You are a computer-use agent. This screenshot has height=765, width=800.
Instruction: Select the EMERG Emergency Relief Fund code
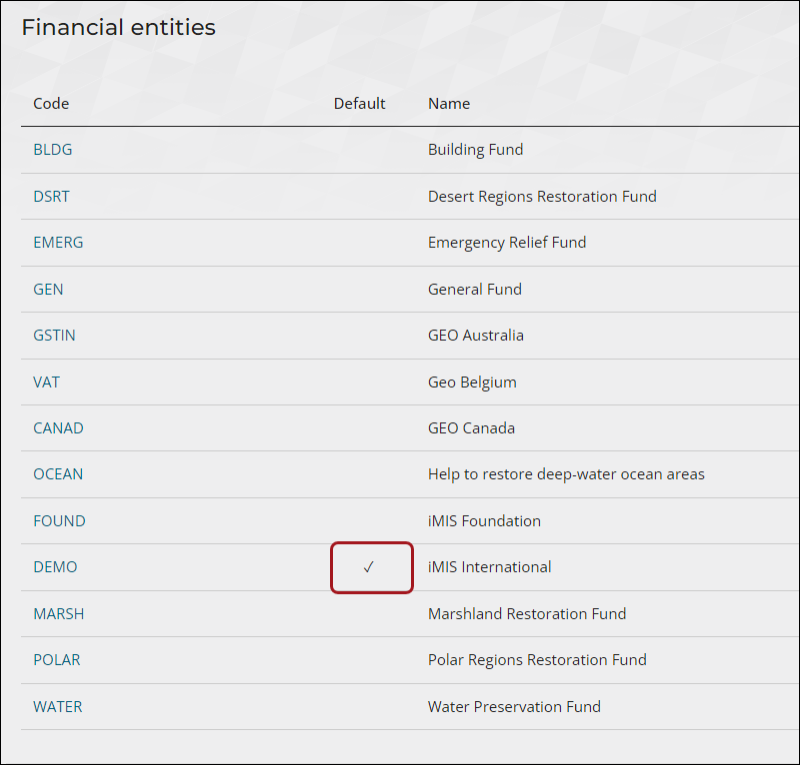click(56, 242)
